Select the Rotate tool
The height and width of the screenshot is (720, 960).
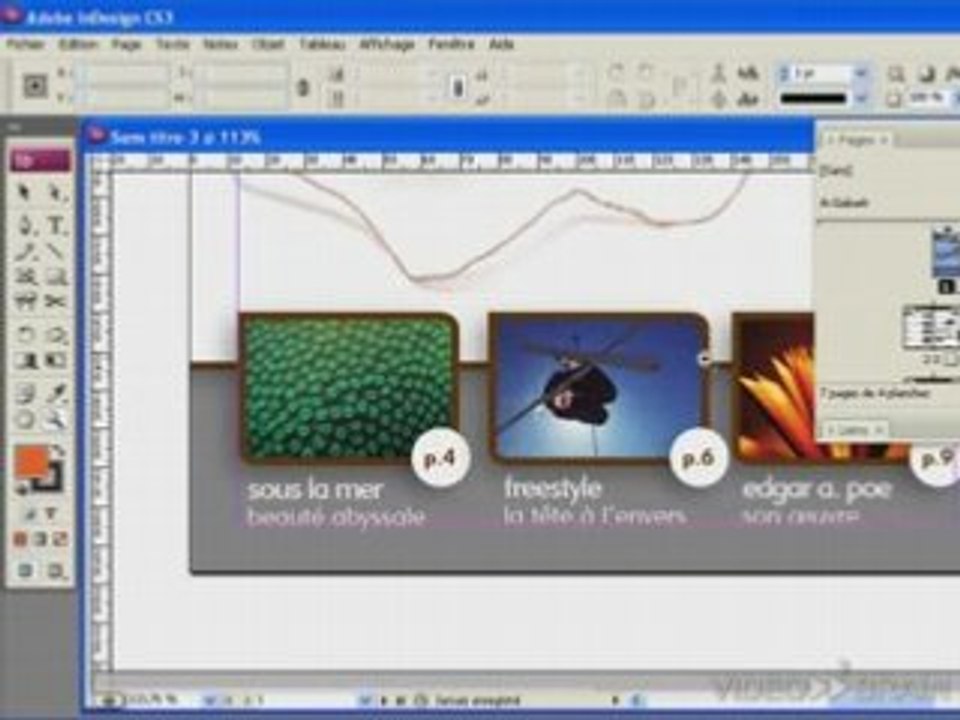tap(24, 334)
